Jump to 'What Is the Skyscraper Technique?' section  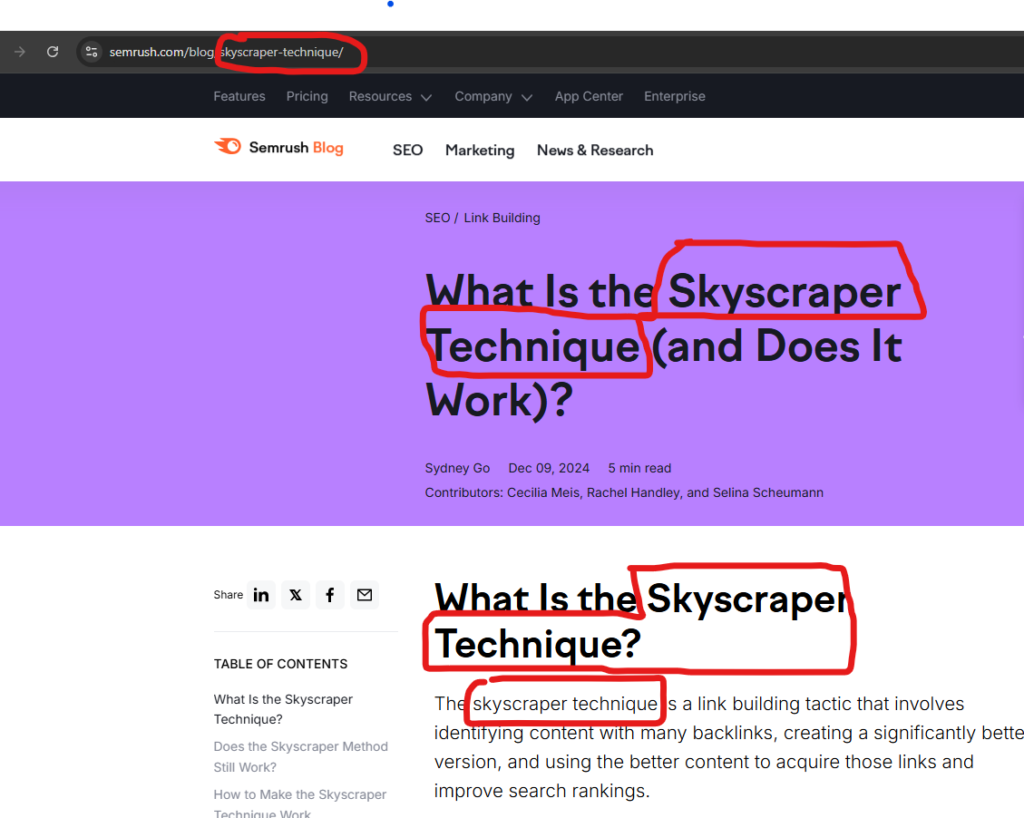[283, 709]
